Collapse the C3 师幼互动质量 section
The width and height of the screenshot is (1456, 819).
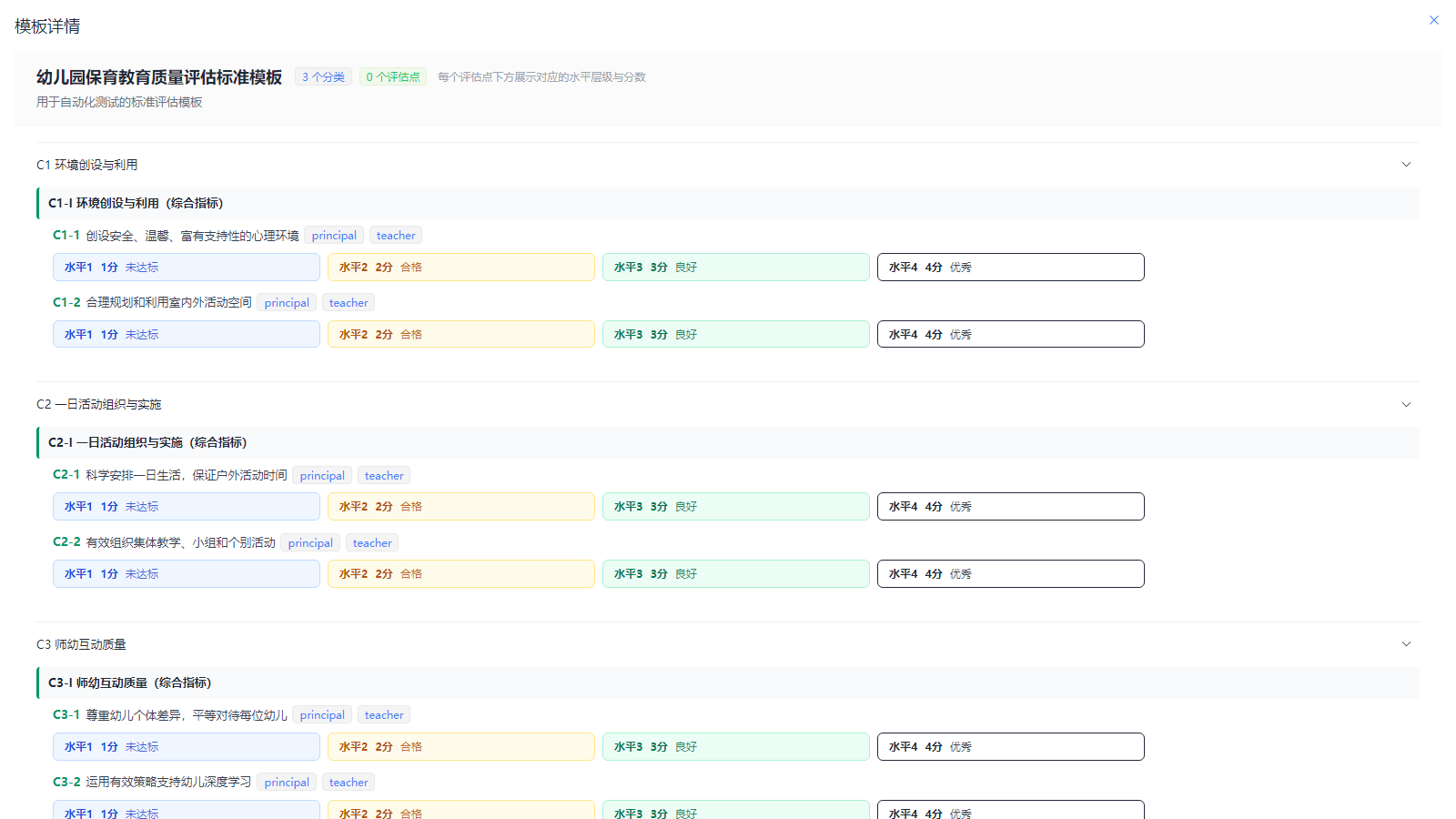point(1406,644)
